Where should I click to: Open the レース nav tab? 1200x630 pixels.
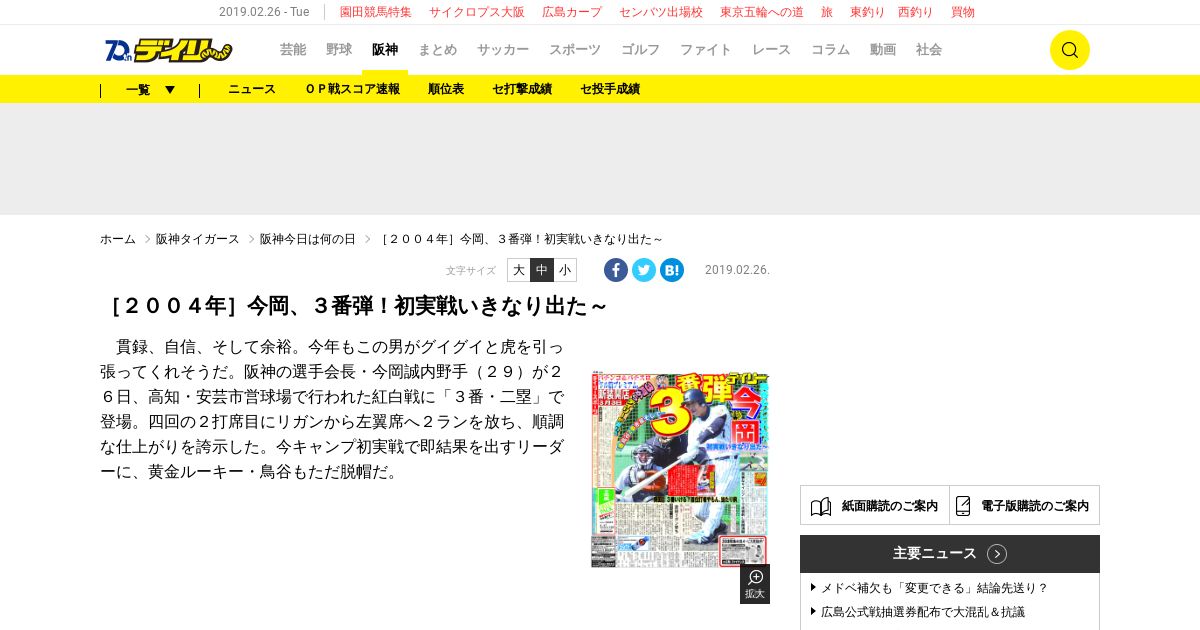[772, 50]
